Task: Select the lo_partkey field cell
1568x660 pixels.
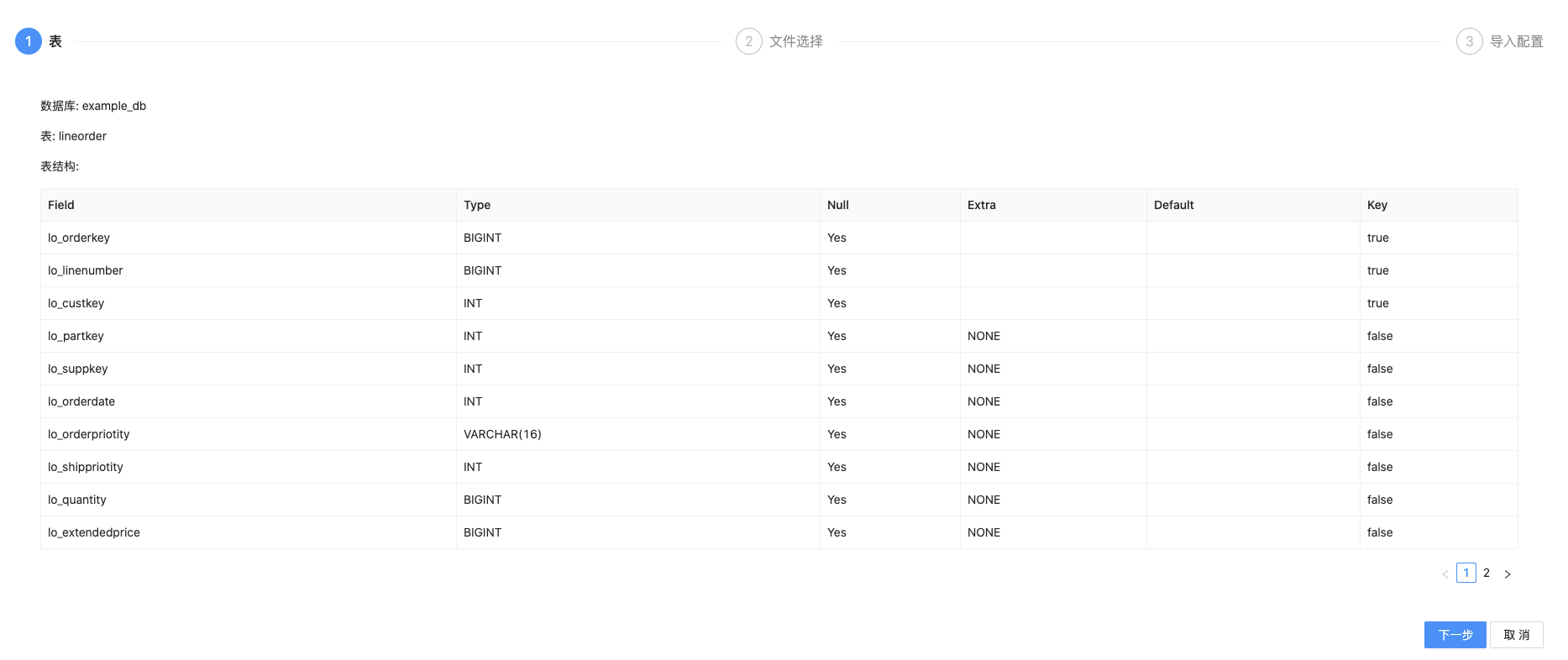Action: pos(249,336)
